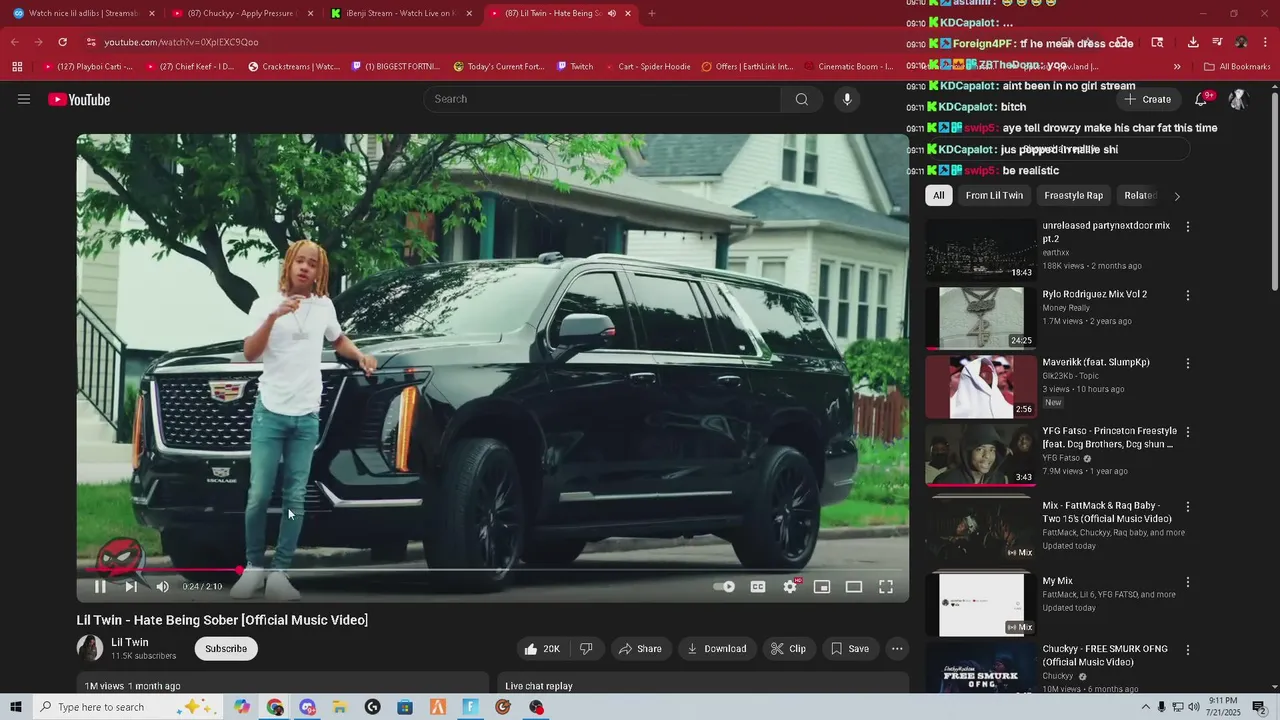Viewport: 1280px width, 720px height.
Task: Toggle full screen video
Action: coord(886,587)
